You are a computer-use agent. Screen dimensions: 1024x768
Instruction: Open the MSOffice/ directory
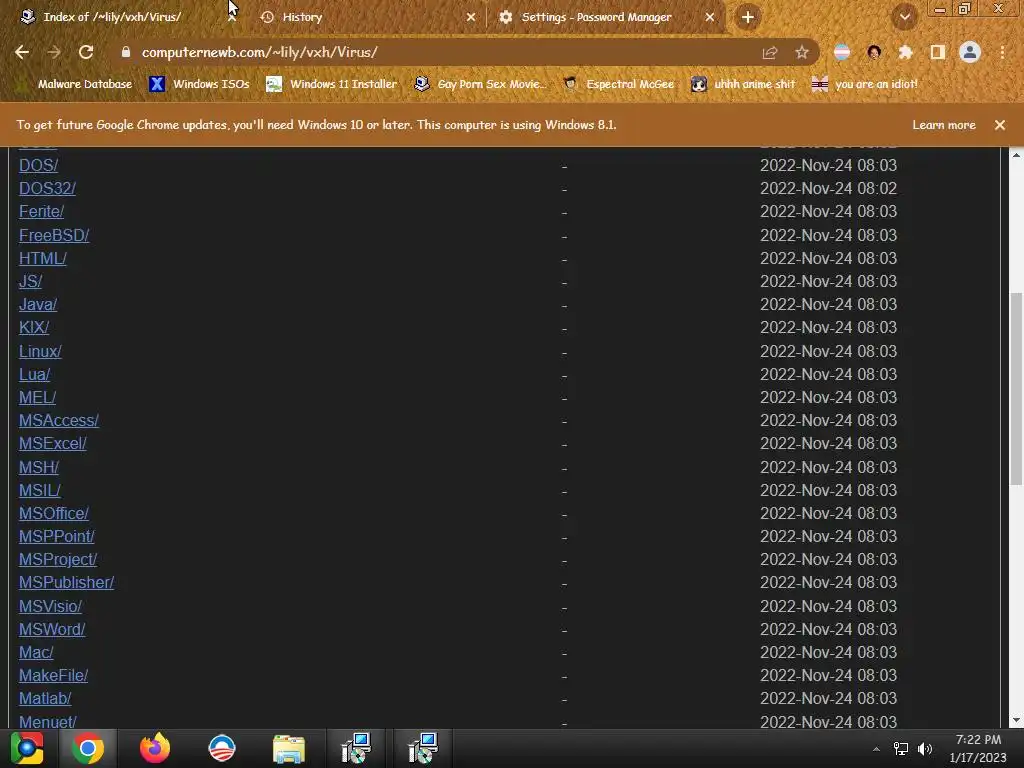(x=54, y=513)
